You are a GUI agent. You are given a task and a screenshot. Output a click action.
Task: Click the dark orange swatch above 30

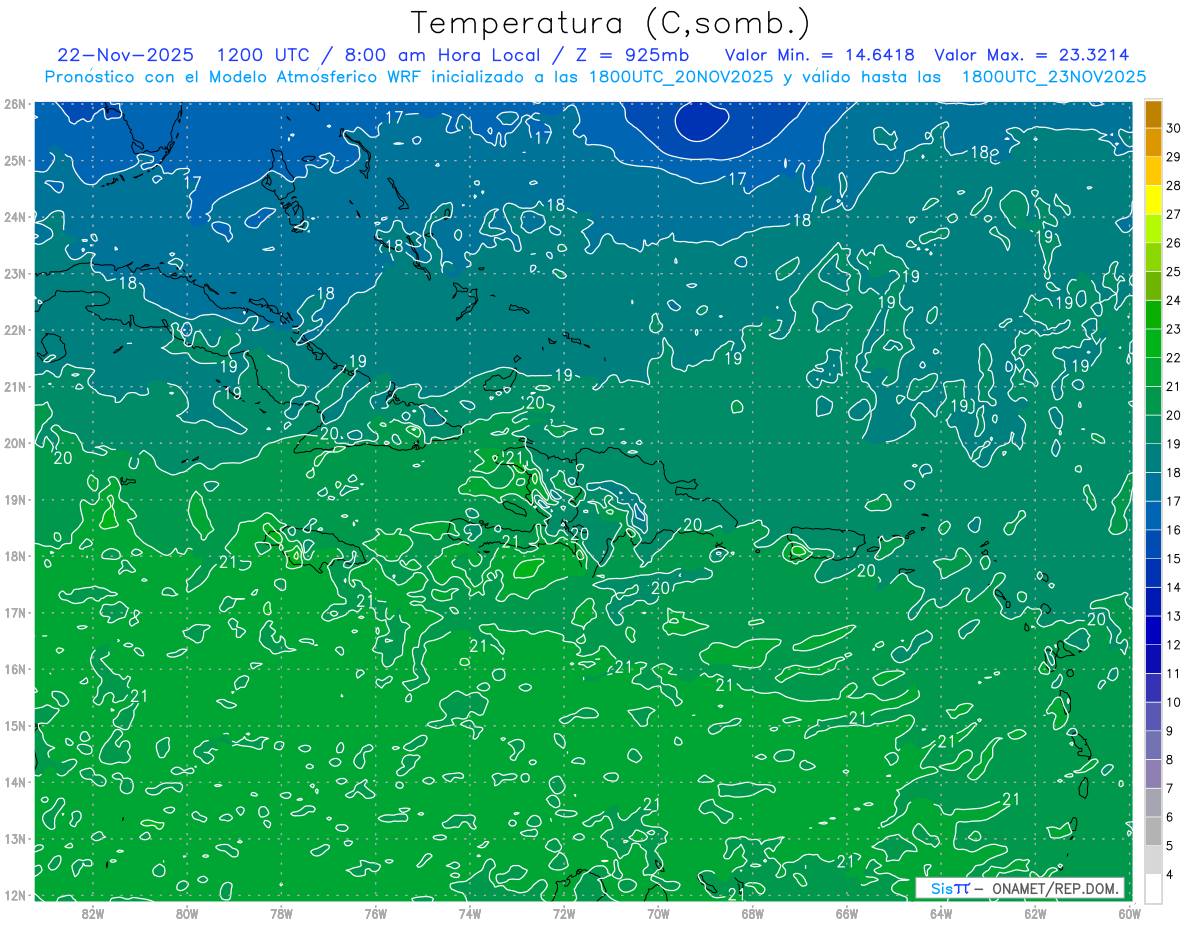pos(1153,114)
